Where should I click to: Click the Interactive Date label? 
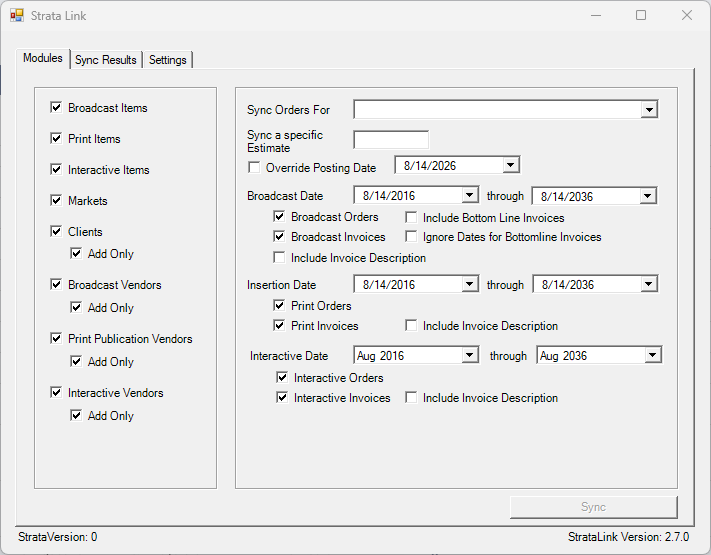pyautogui.click(x=289, y=356)
